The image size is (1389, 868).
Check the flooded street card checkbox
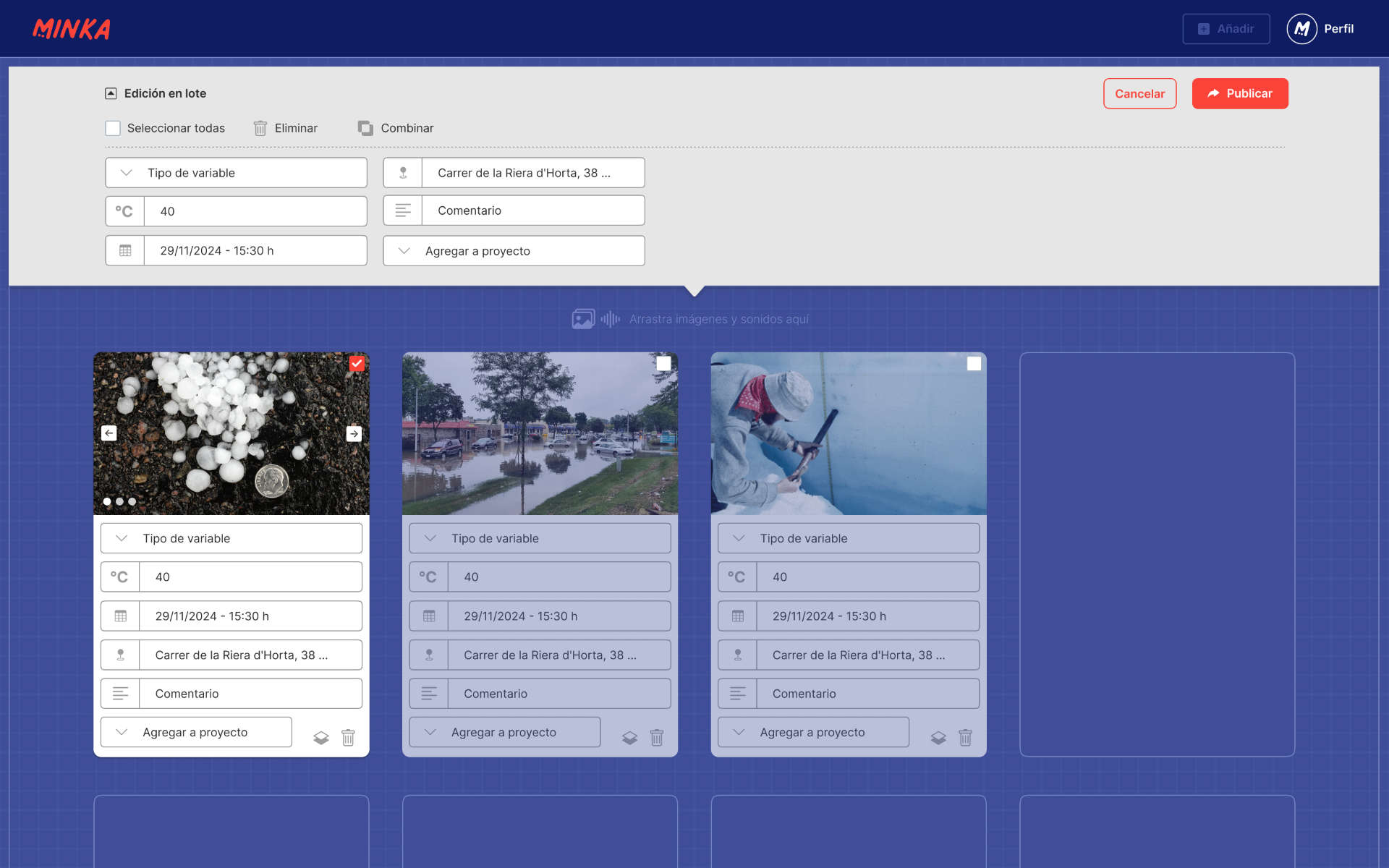(x=663, y=364)
